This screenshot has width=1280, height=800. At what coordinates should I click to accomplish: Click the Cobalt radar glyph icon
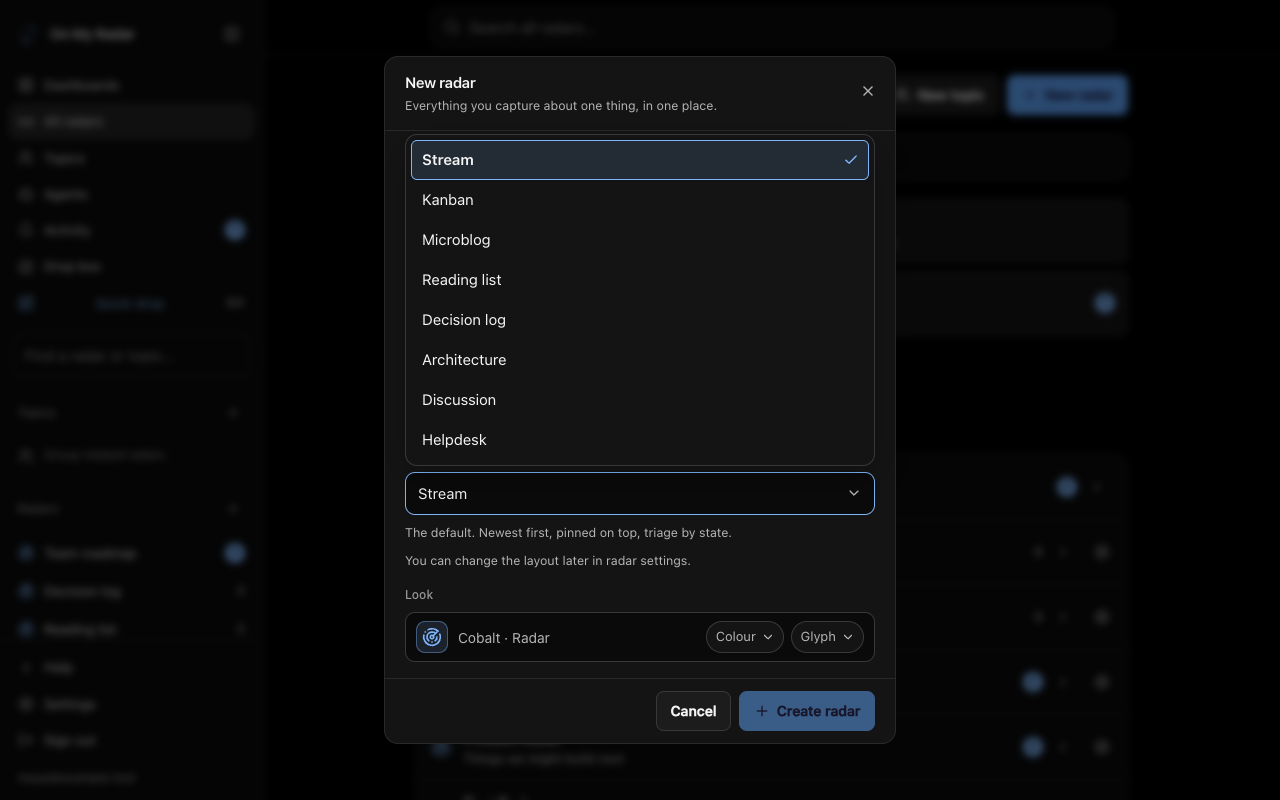click(x=432, y=637)
